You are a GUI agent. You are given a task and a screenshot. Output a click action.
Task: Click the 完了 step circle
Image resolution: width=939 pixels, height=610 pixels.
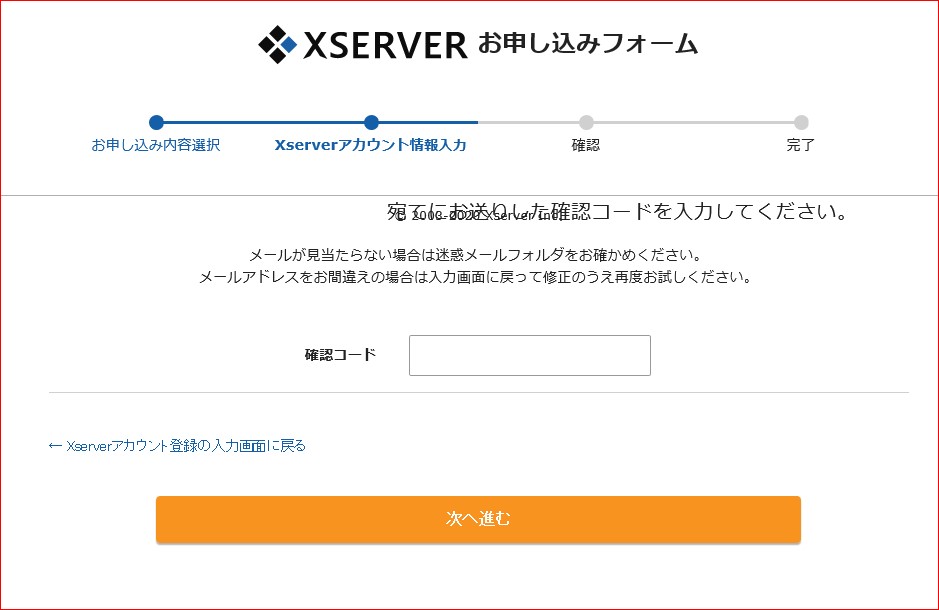click(x=801, y=123)
